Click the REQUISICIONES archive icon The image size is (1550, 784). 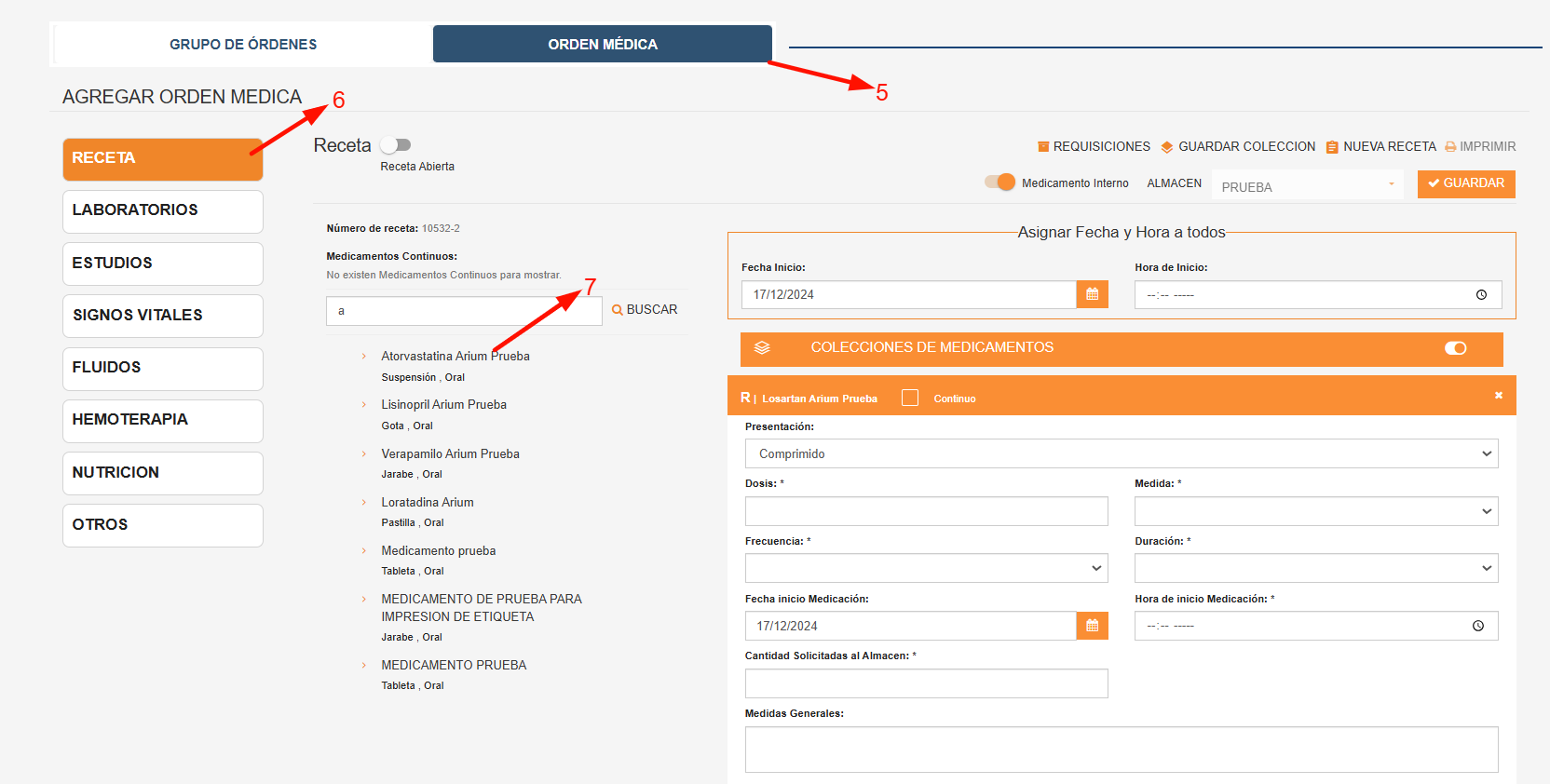point(1043,147)
